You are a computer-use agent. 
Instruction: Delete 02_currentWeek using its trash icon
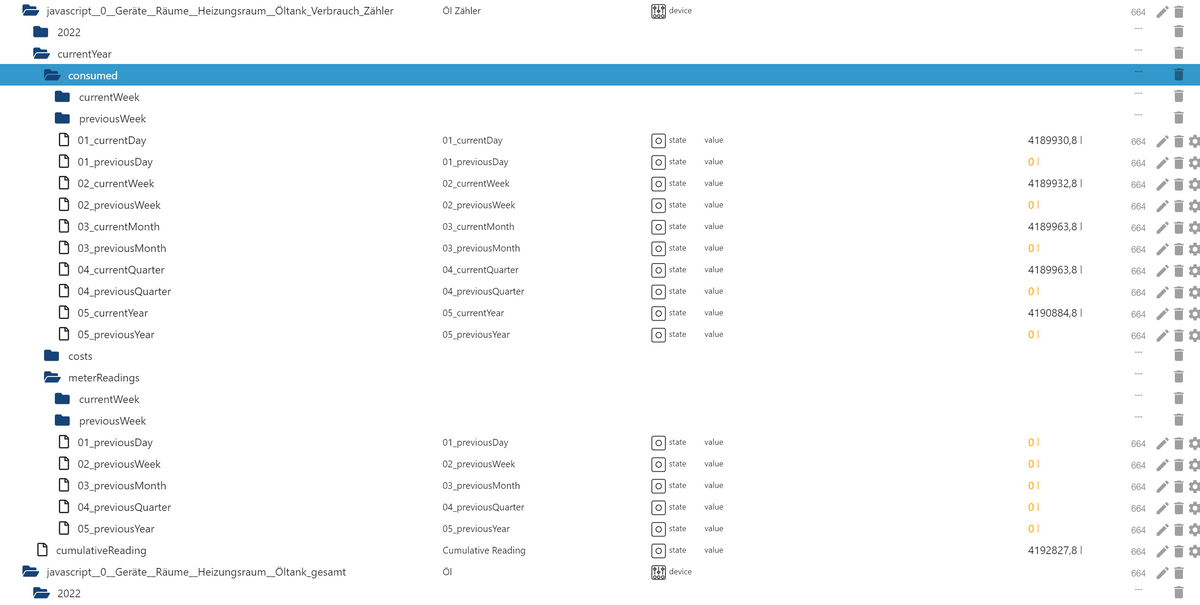pyautogui.click(x=1178, y=185)
